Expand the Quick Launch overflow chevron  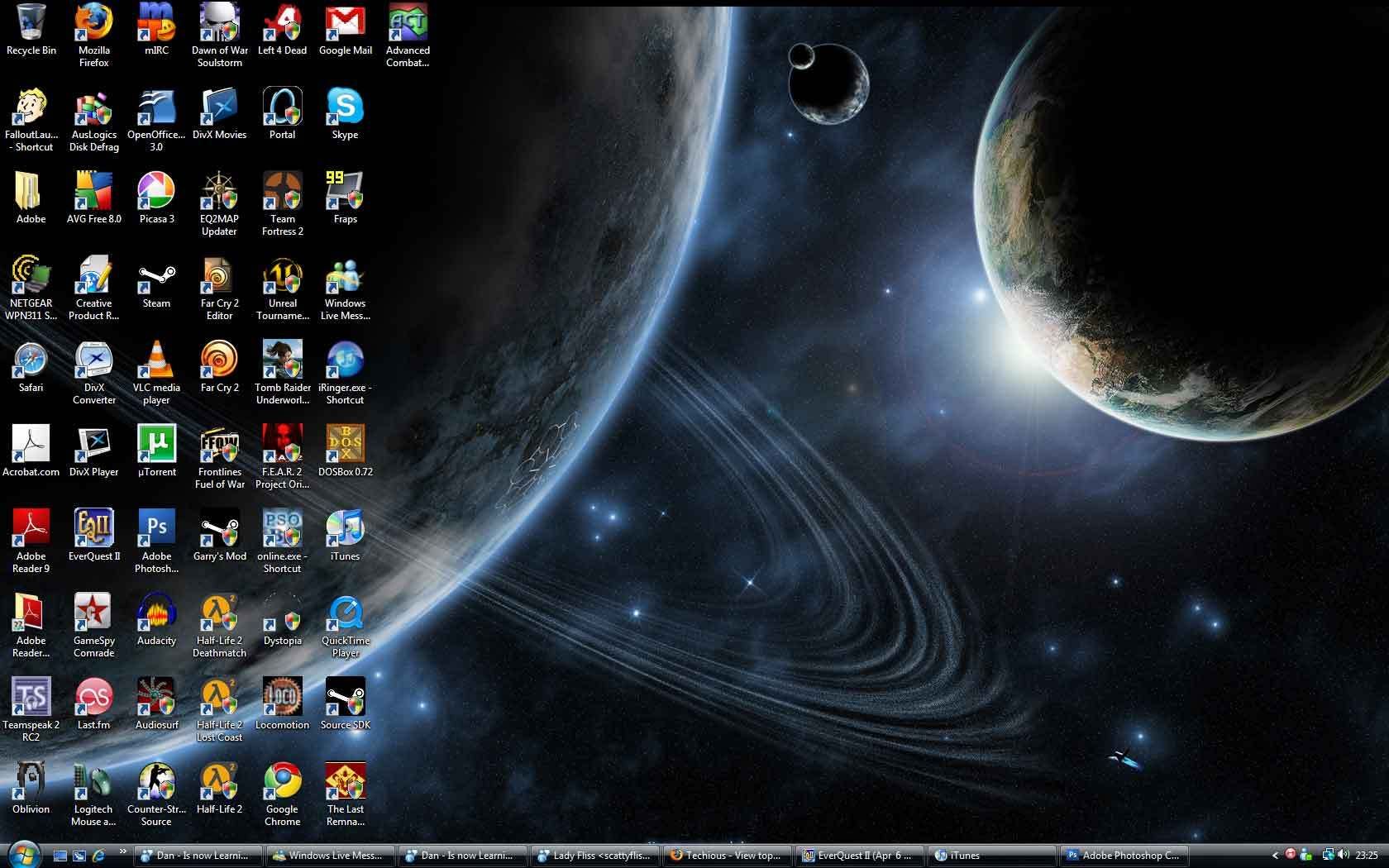[x=122, y=851]
